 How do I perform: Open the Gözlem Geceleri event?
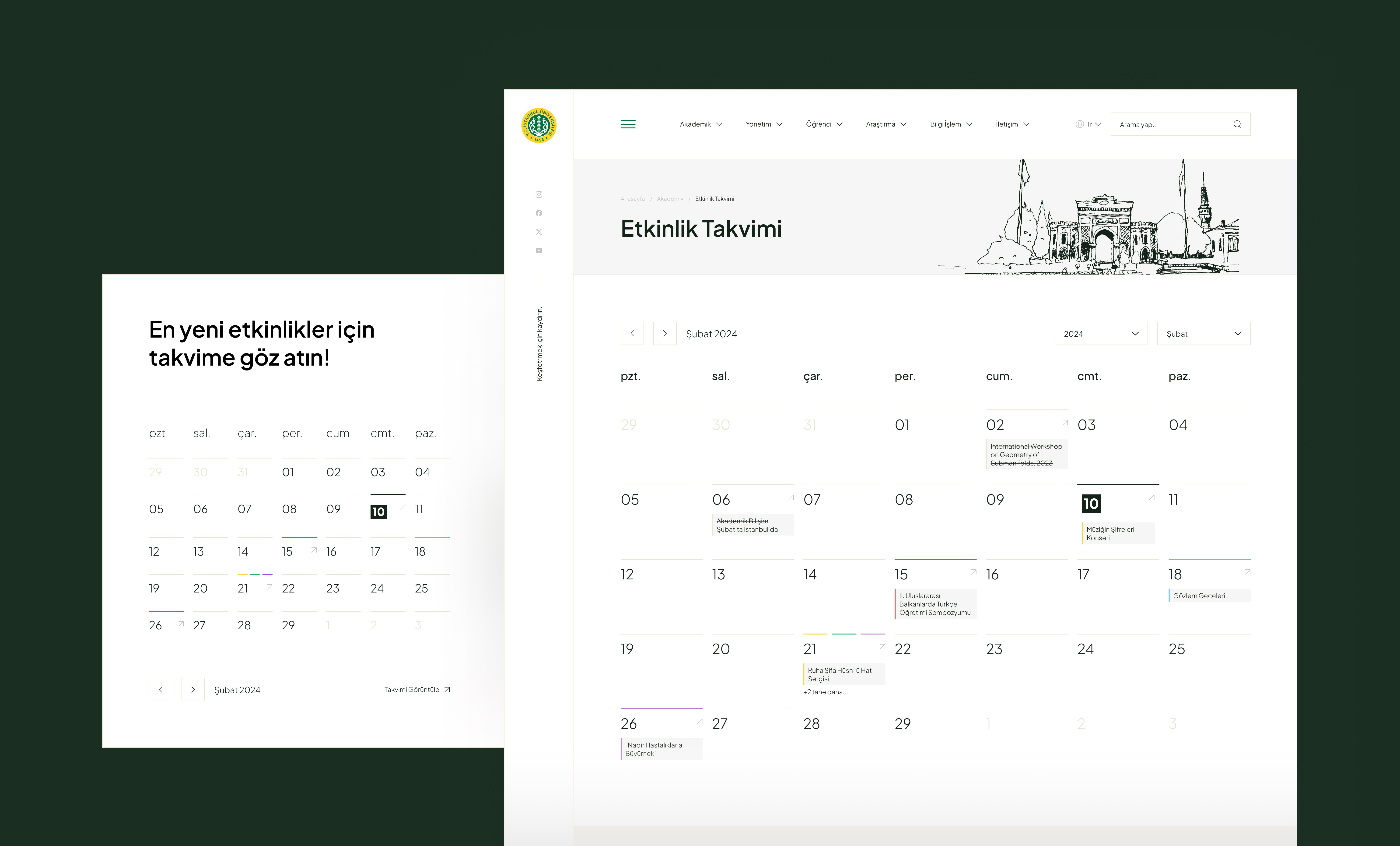(1210, 596)
